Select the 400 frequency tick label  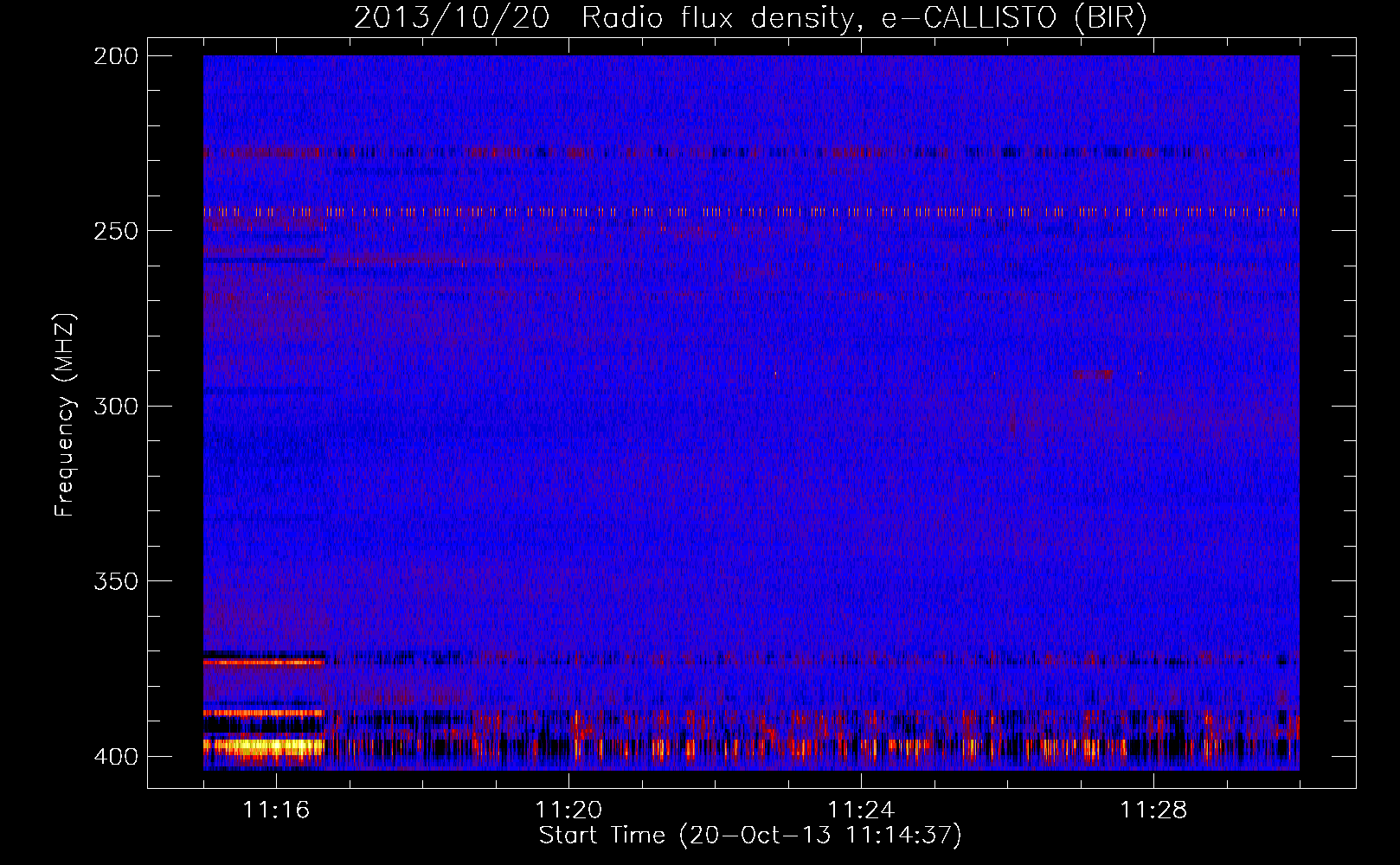[116, 757]
